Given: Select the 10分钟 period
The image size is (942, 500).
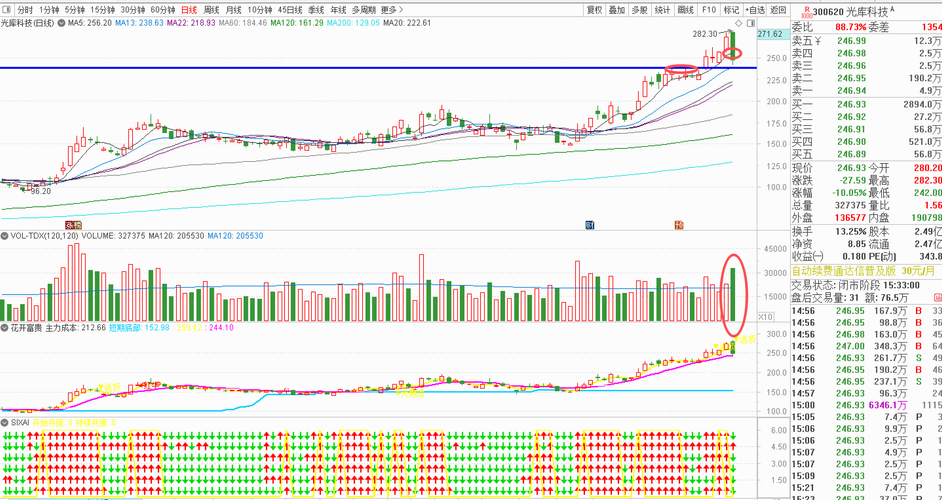Looking at the screenshot, I should 260,10.
